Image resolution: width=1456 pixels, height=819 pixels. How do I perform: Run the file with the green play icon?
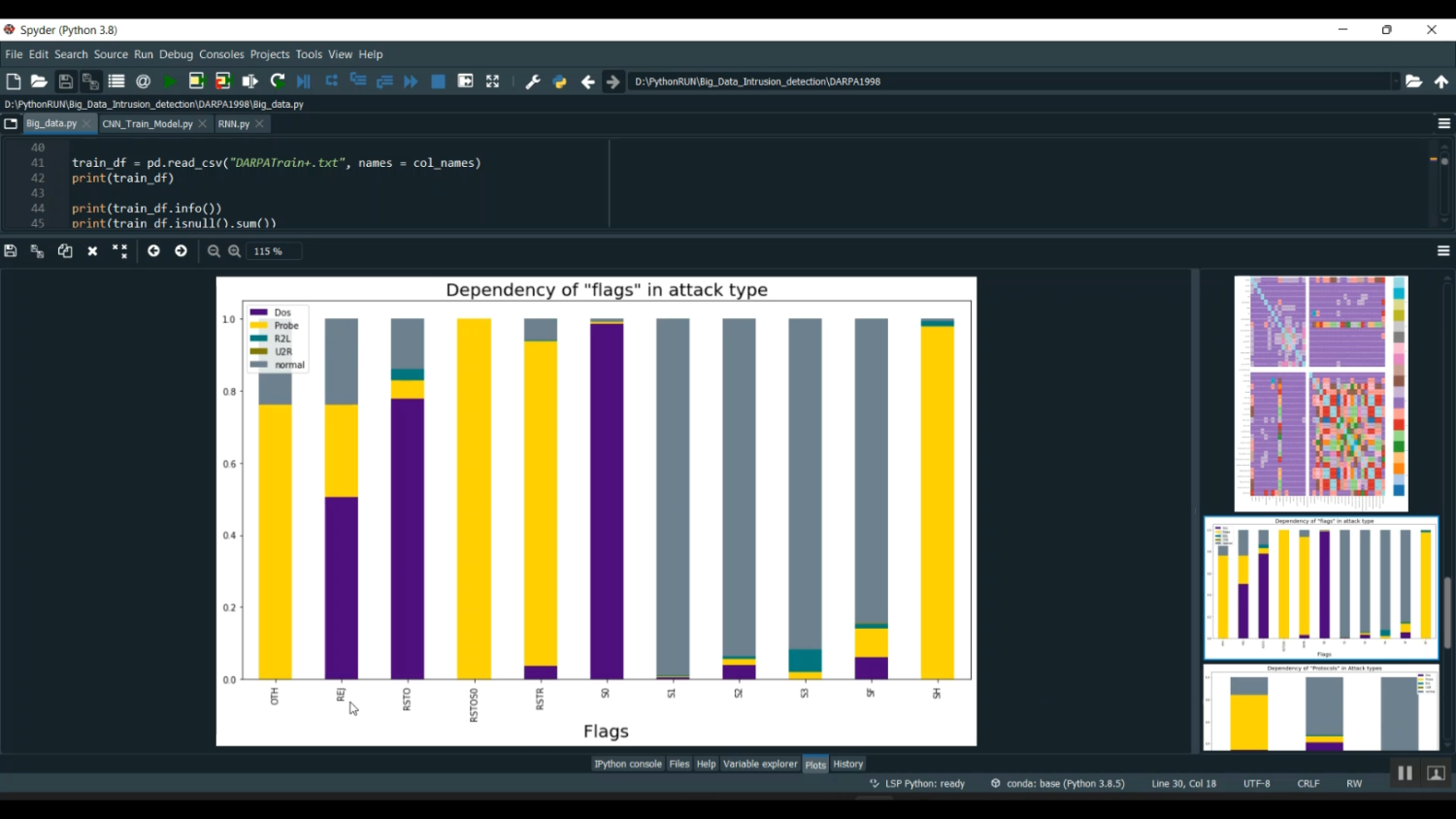coord(170,82)
